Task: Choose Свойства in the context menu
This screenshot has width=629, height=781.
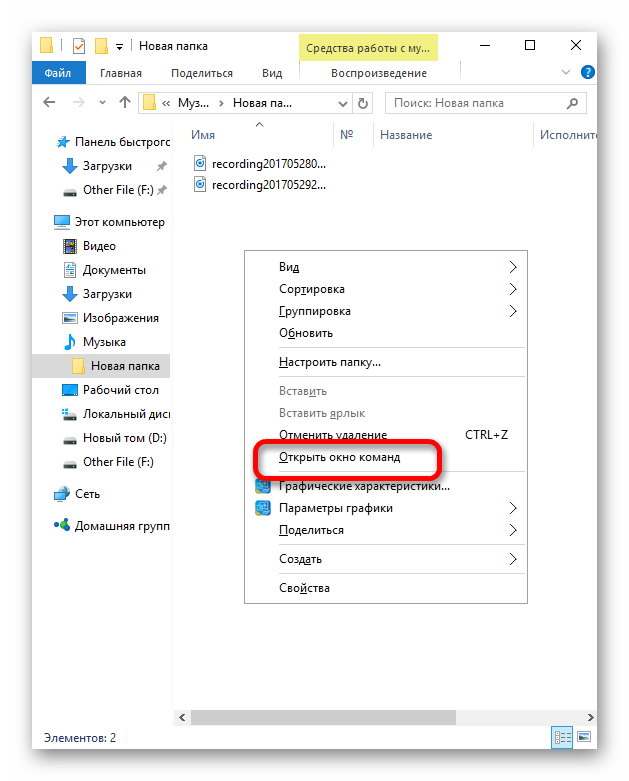Action: coord(385,588)
